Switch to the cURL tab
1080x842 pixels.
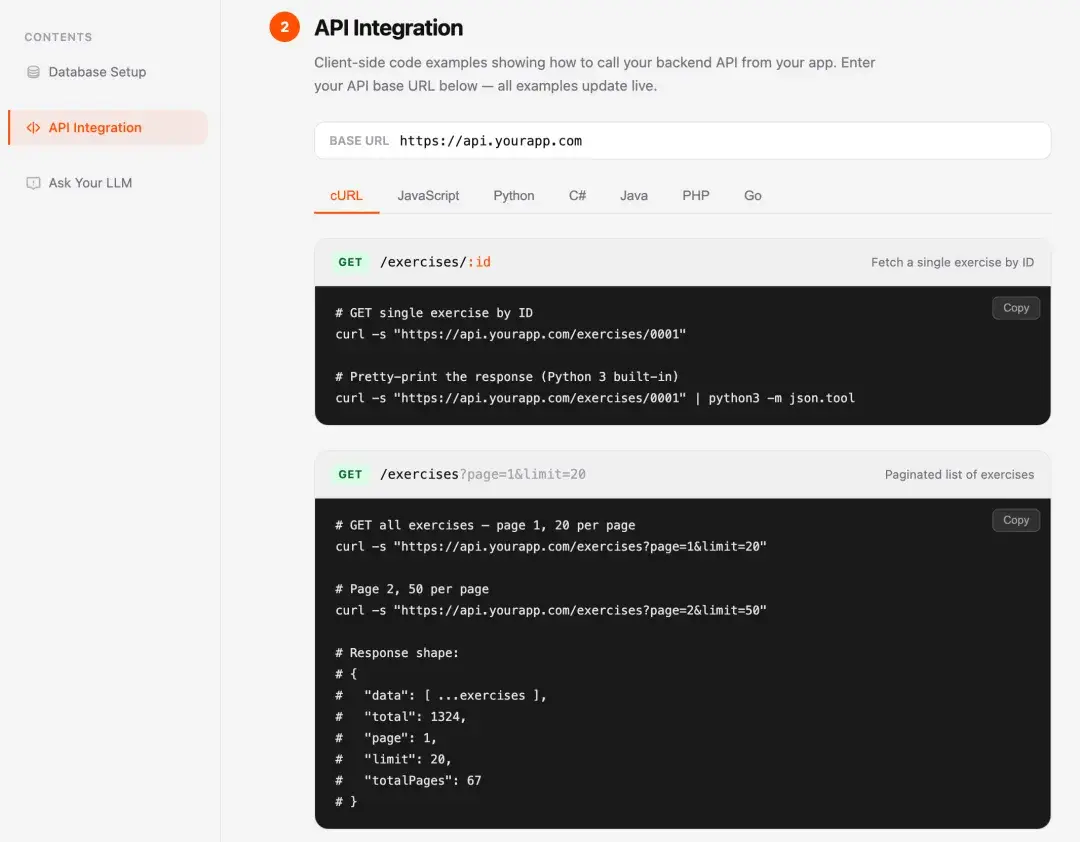[x=346, y=196]
